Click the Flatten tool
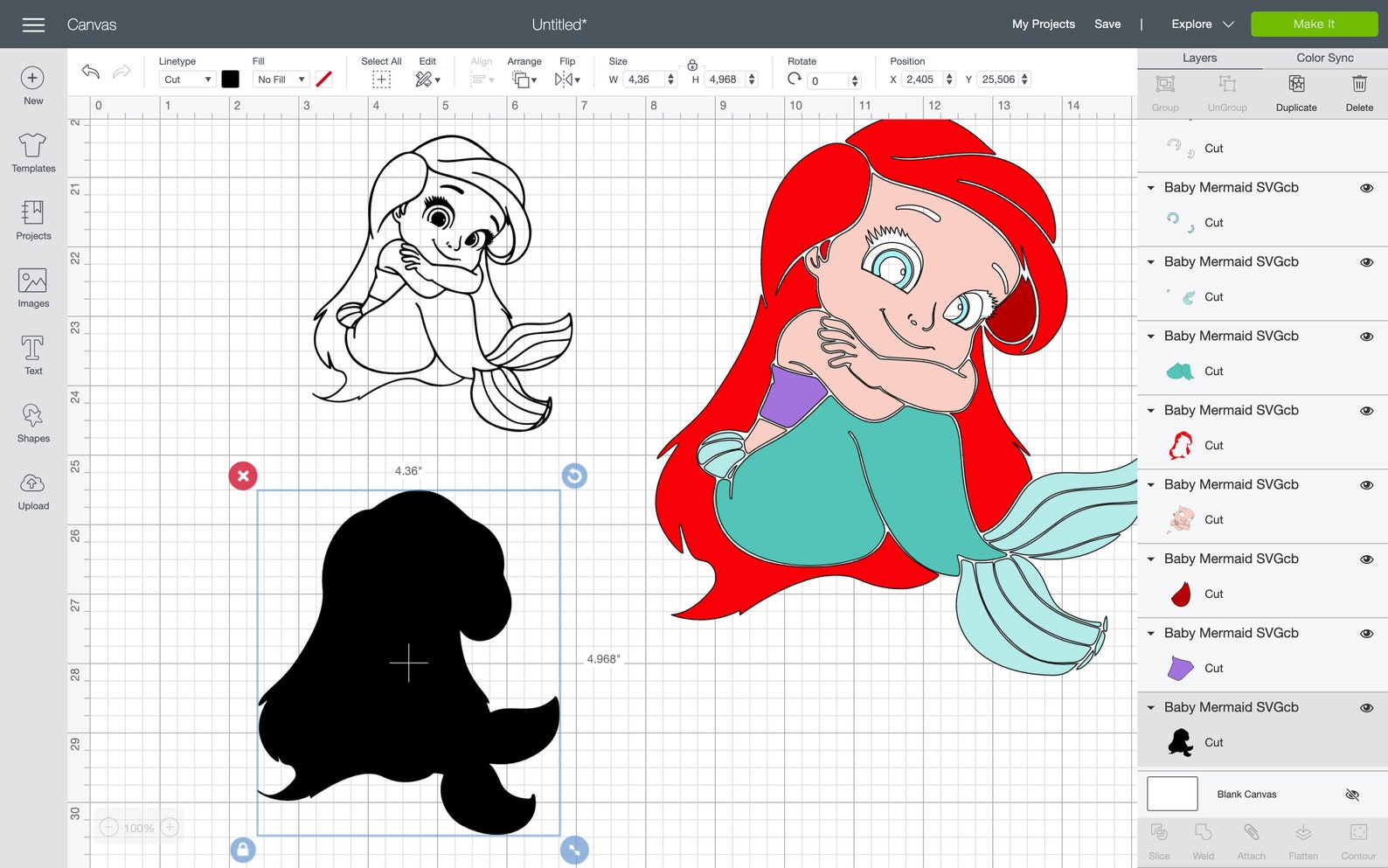 (x=1303, y=842)
